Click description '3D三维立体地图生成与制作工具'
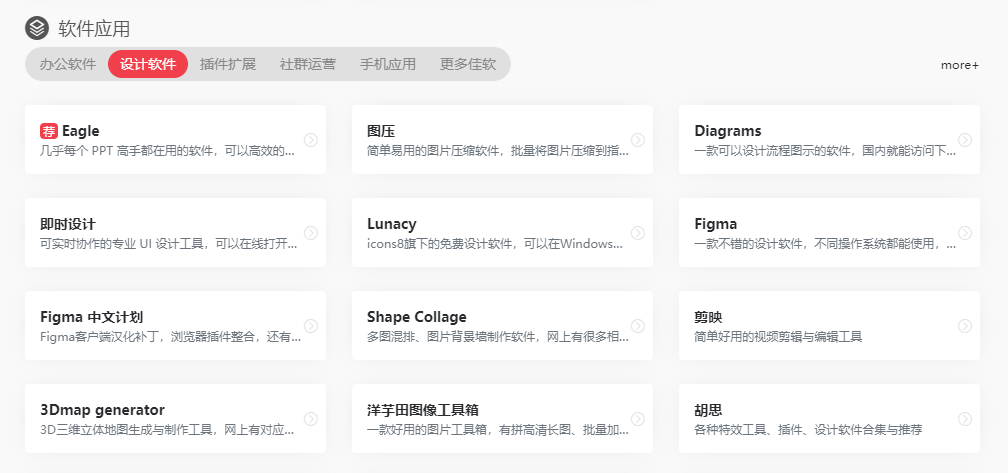 pyautogui.click(x=127, y=431)
